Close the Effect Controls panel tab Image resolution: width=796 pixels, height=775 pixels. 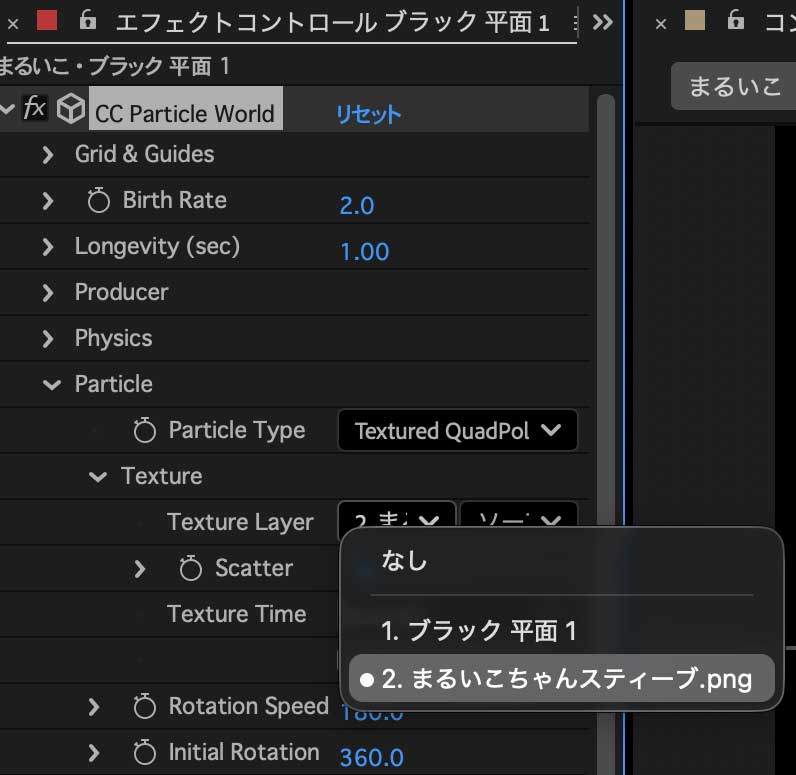[x=14, y=23]
